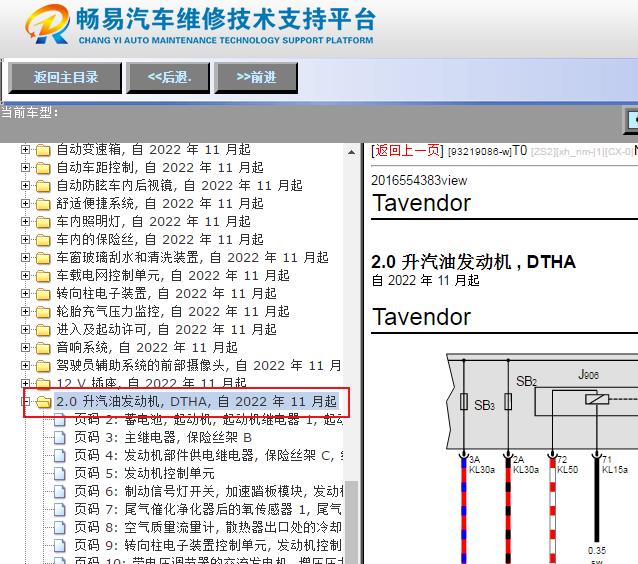The width and height of the screenshot is (638, 564).
Task: Open 页码 8: 空气质量流量计 page
Action: (x=208, y=528)
